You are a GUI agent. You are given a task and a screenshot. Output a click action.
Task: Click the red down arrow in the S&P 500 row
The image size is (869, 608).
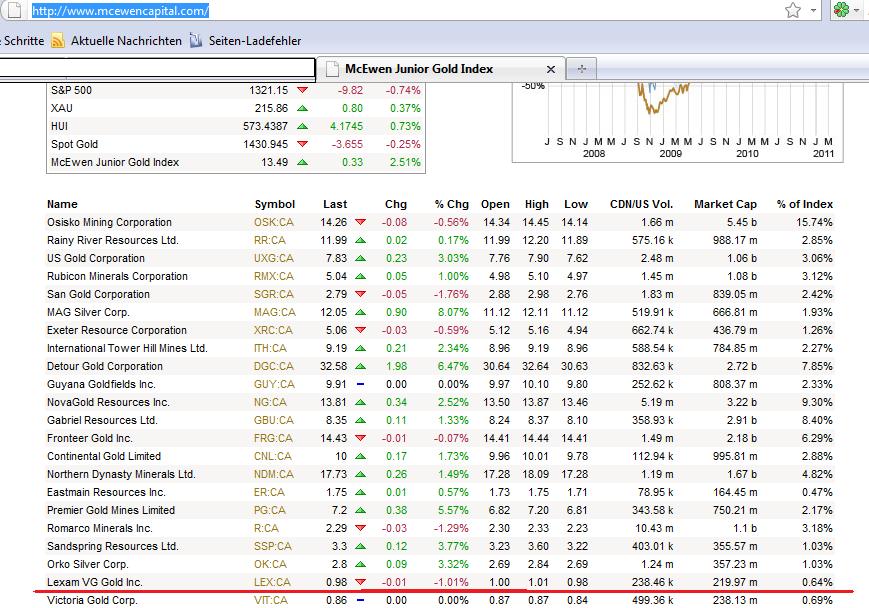point(302,90)
